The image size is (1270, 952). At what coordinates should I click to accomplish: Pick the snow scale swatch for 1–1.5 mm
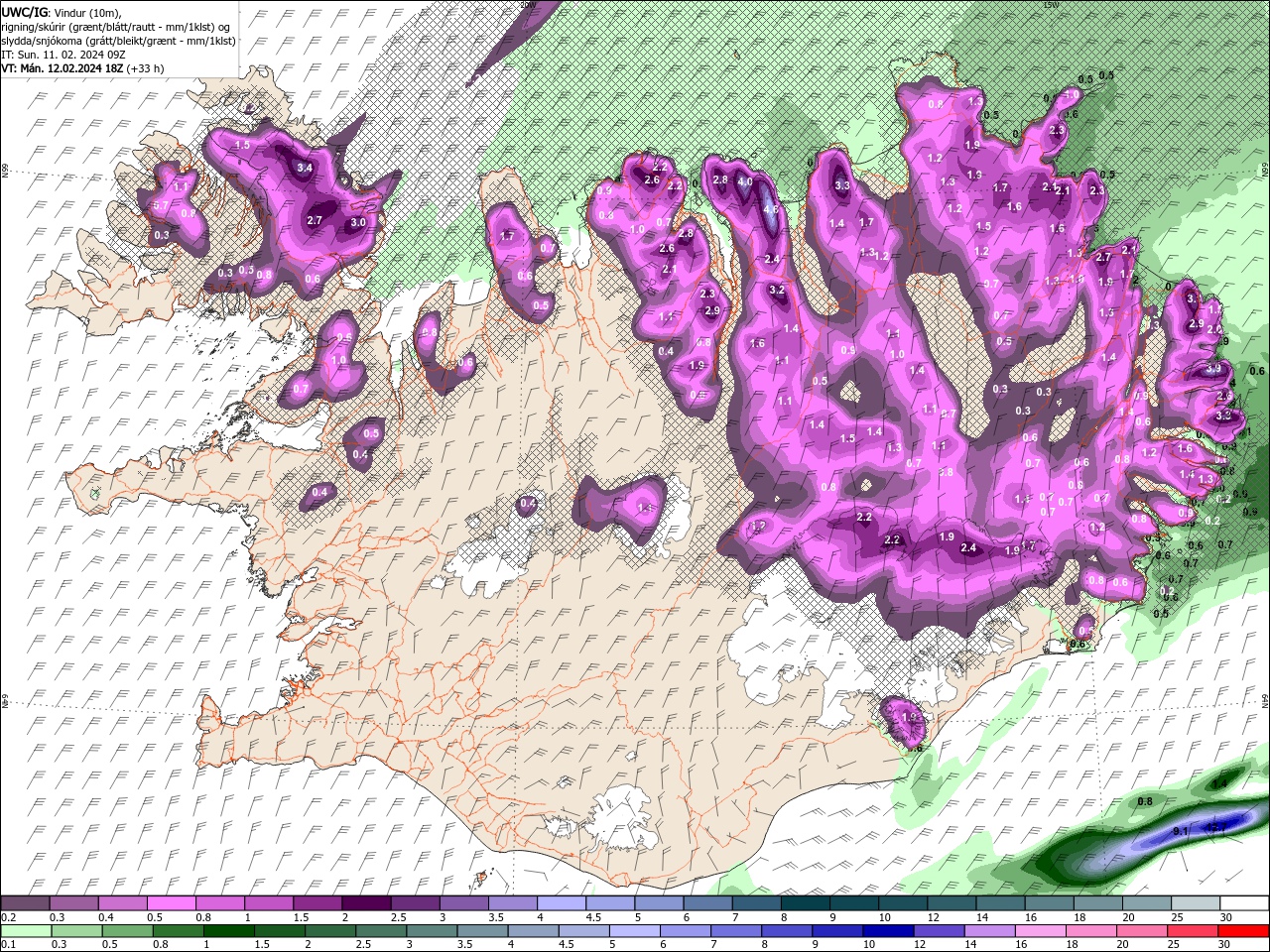coord(269,903)
